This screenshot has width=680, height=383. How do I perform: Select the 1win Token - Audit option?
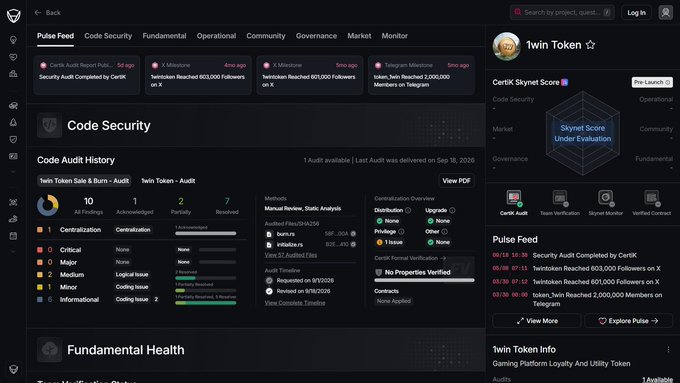[168, 181]
